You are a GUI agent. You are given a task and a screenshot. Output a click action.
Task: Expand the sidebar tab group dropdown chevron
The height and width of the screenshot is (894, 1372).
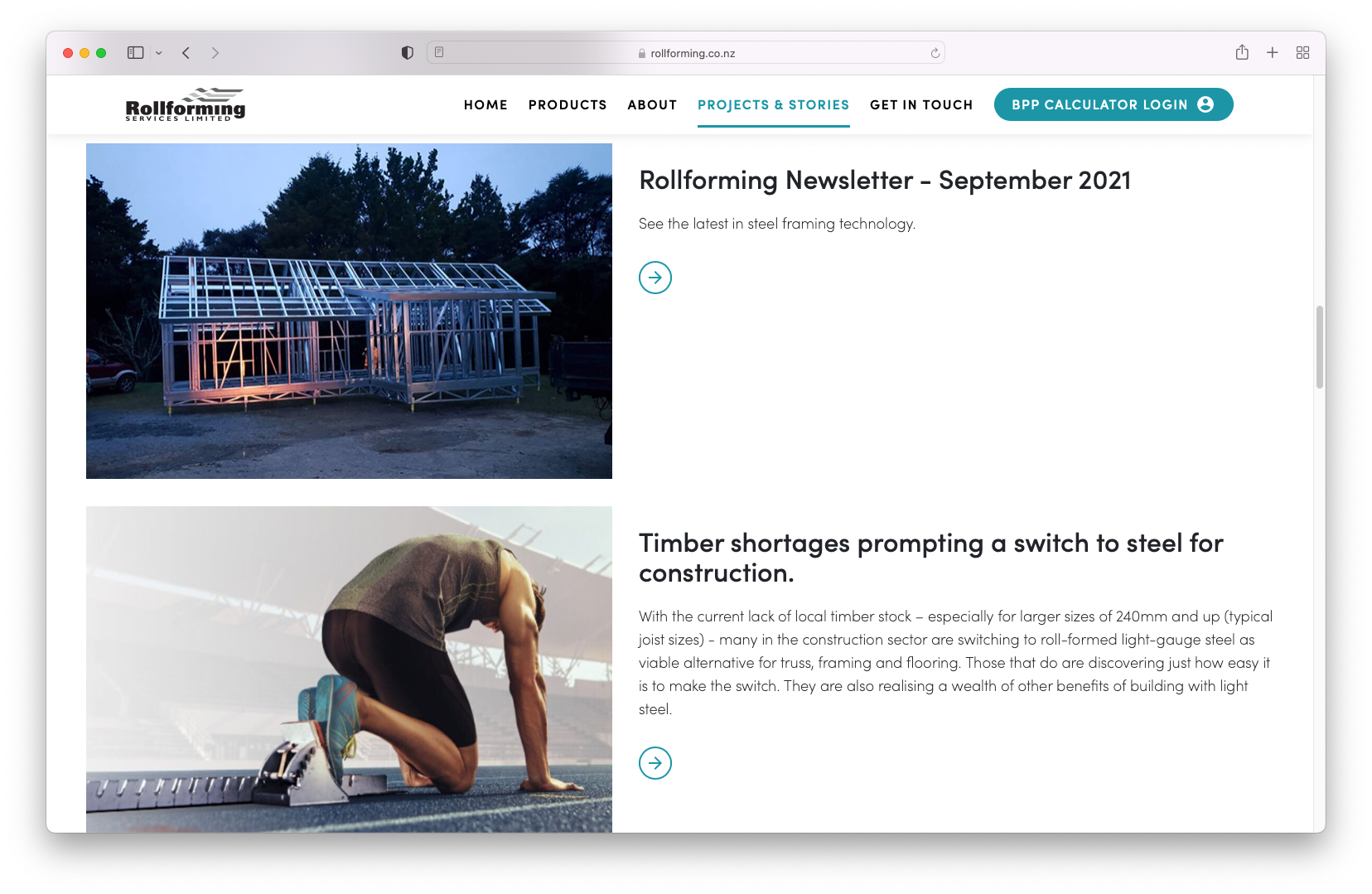tap(159, 53)
